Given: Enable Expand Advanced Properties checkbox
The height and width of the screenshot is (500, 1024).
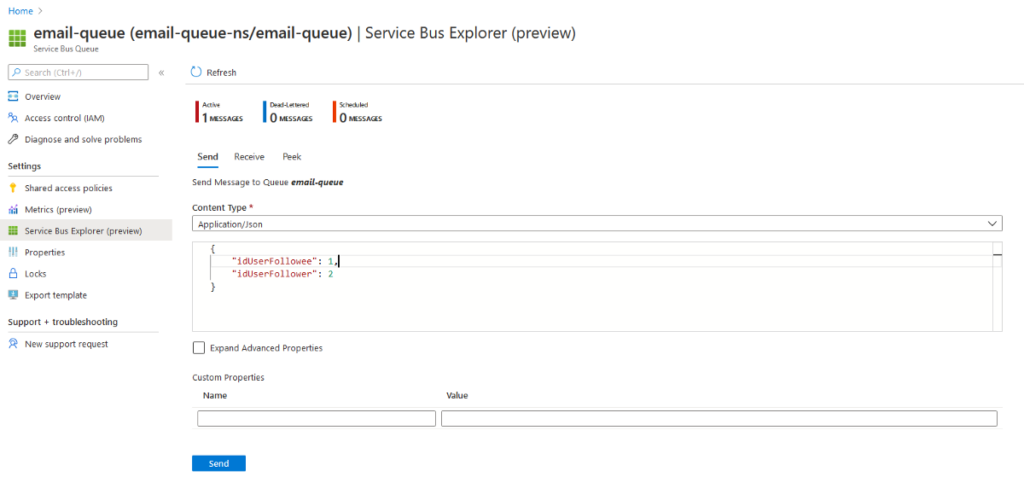Looking at the screenshot, I should (199, 348).
